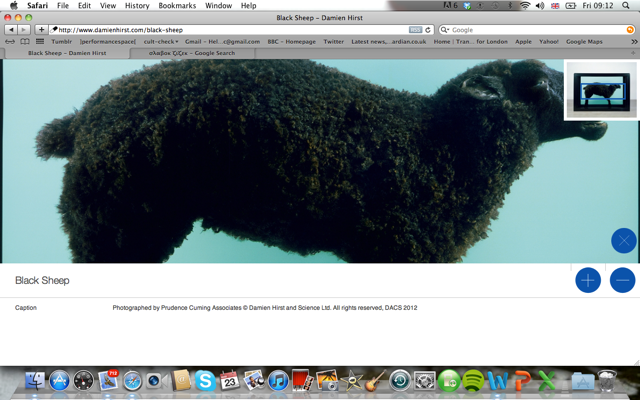
Task: Open Spotlight search magnifier in menu bar
Action: 626,5
